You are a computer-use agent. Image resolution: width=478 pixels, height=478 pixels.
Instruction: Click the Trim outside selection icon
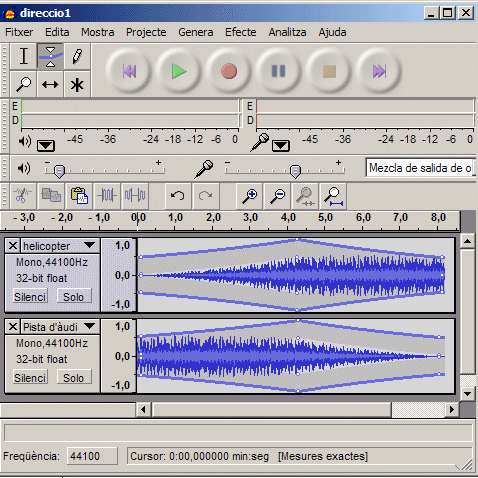(107, 196)
